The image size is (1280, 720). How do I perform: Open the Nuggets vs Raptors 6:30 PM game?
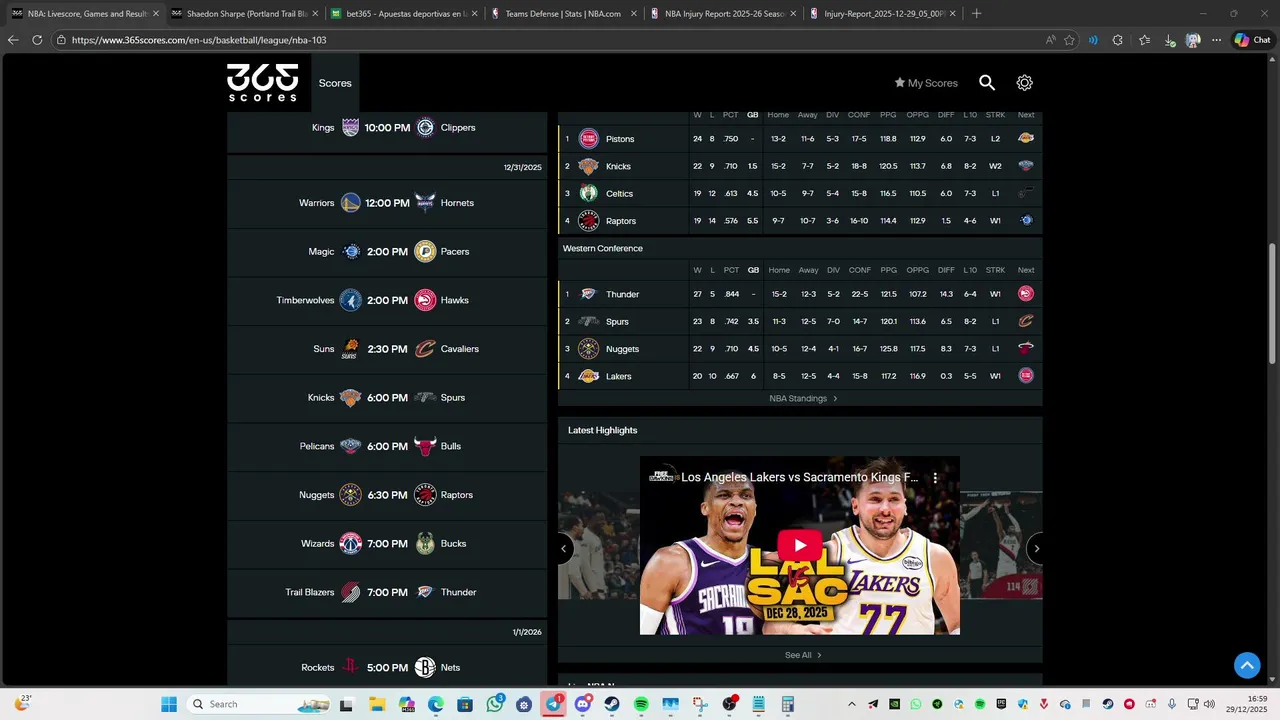click(x=387, y=495)
